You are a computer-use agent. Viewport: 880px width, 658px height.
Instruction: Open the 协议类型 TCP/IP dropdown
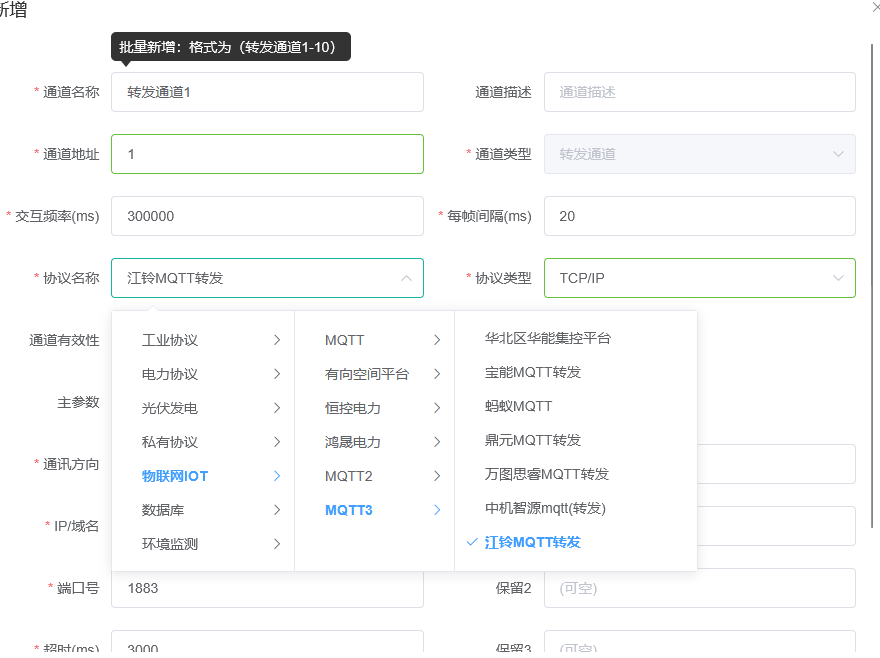pos(699,278)
